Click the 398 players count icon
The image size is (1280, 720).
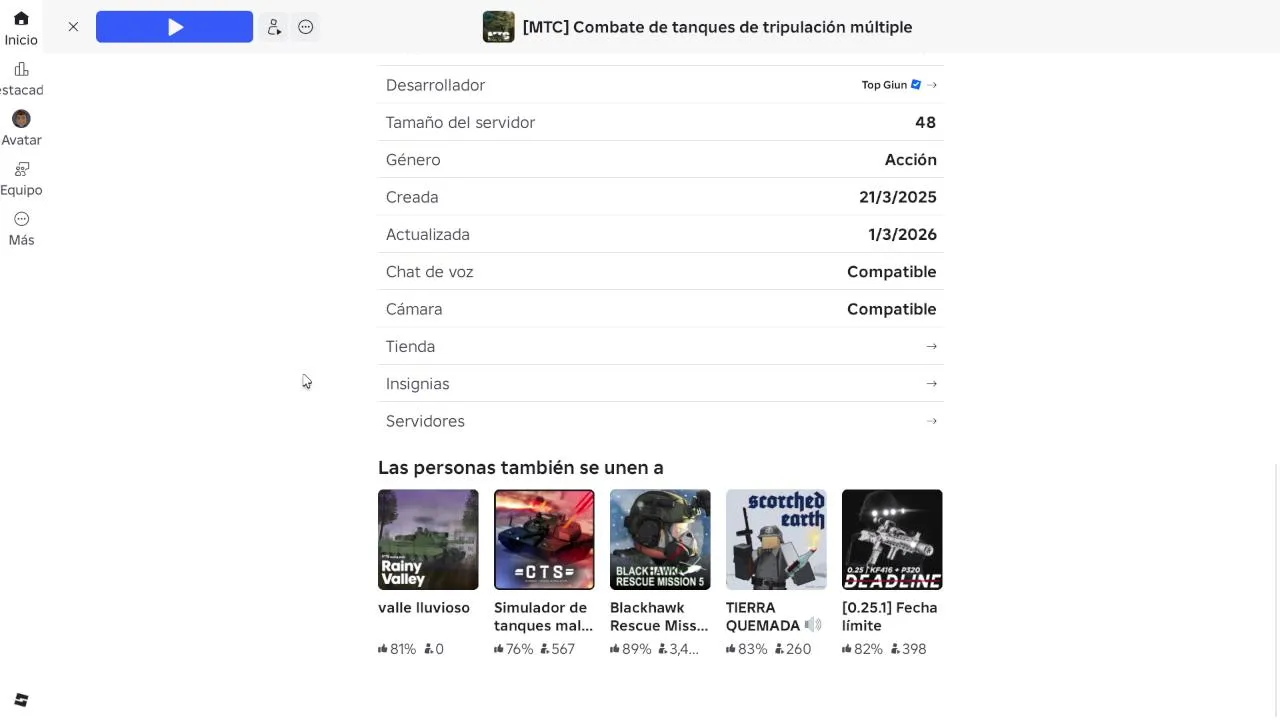click(x=894, y=649)
